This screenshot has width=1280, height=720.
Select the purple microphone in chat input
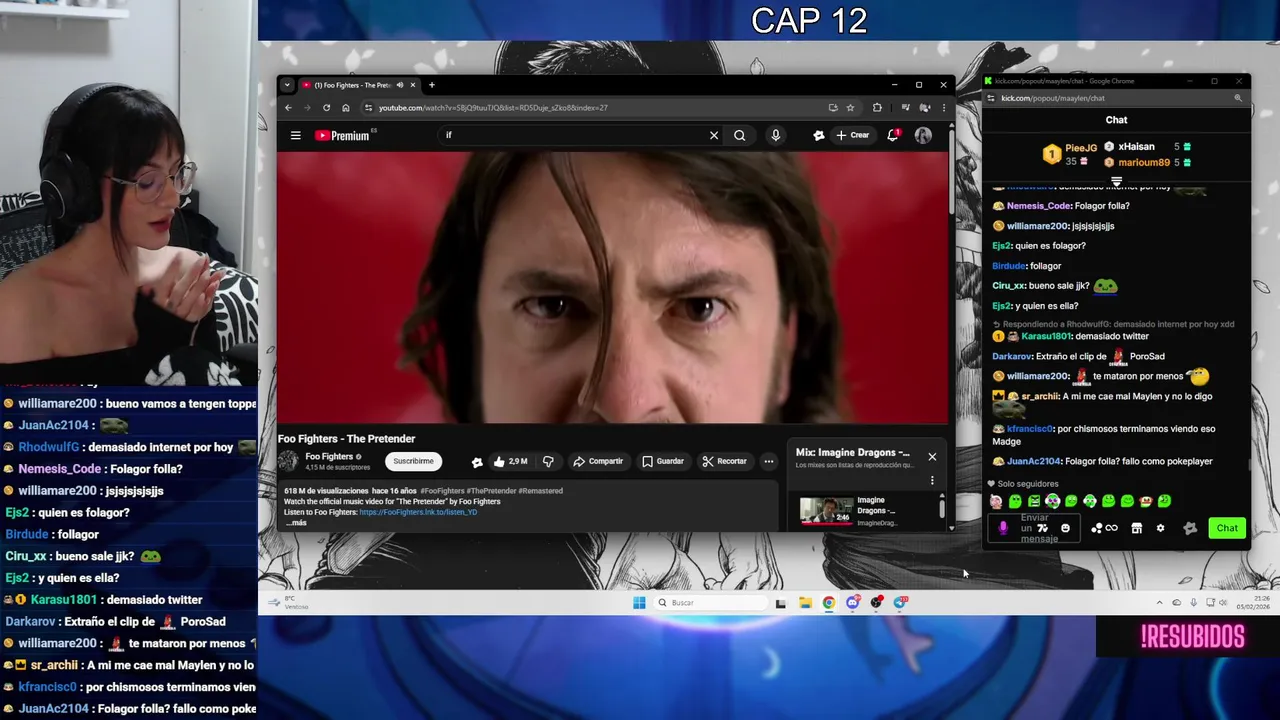pyautogui.click(x=1003, y=528)
